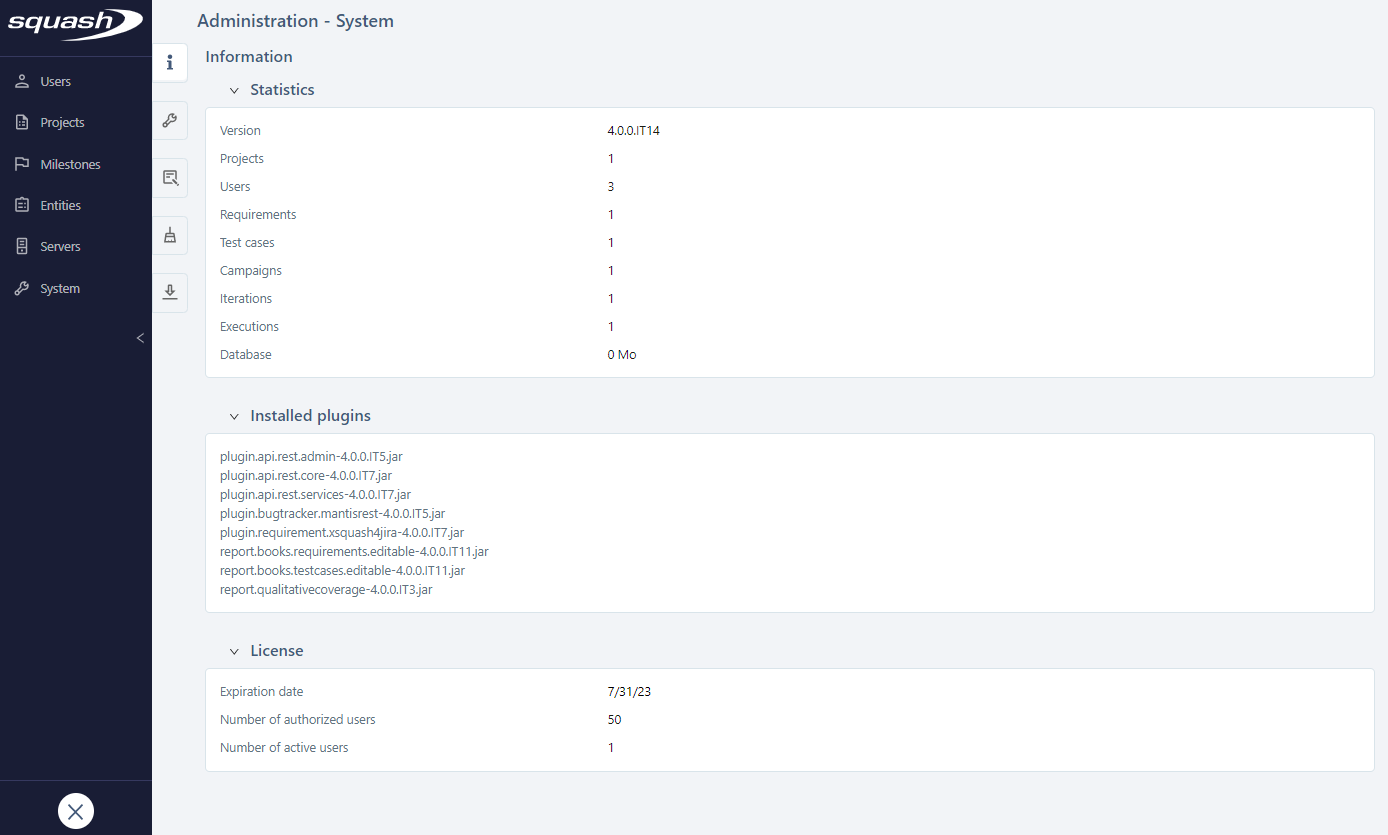Open the log messages panel icon
The height and width of the screenshot is (835, 1388).
pyautogui.click(x=170, y=177)
